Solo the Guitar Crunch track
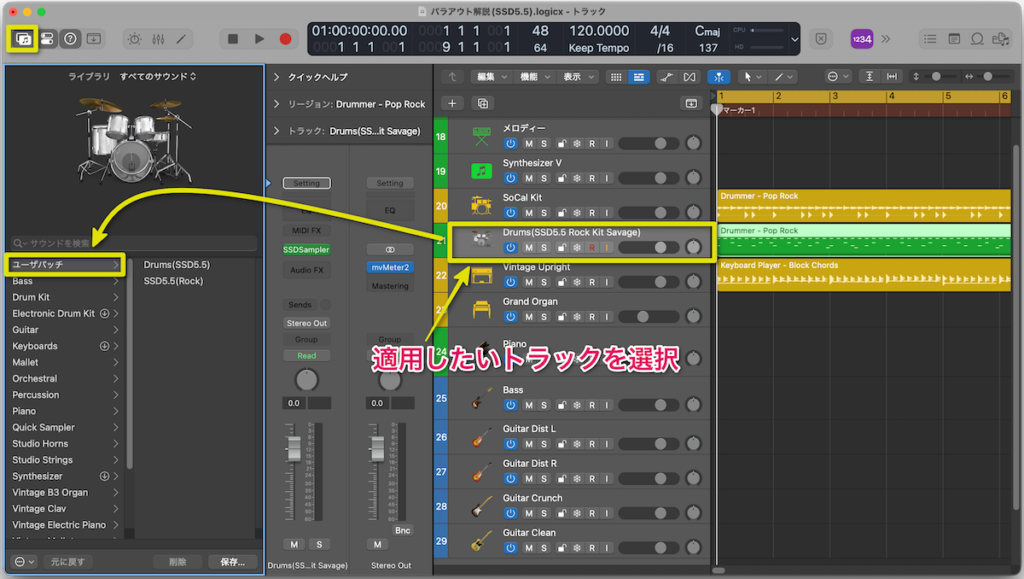1024x579 pixels. pos(544,512)
